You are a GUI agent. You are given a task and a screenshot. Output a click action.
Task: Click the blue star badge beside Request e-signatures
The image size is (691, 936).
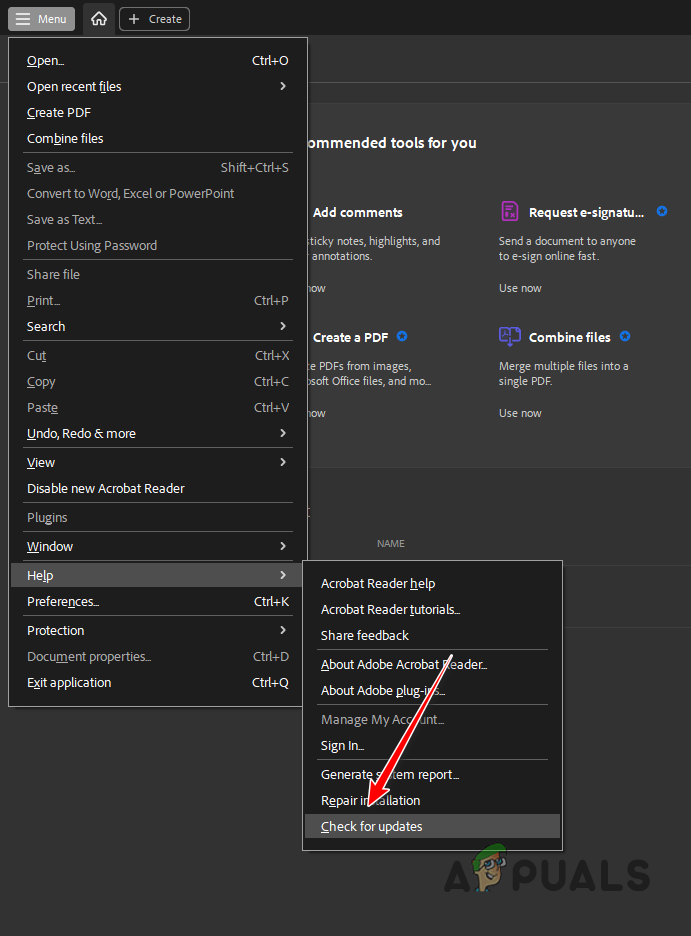coord(662,211)
